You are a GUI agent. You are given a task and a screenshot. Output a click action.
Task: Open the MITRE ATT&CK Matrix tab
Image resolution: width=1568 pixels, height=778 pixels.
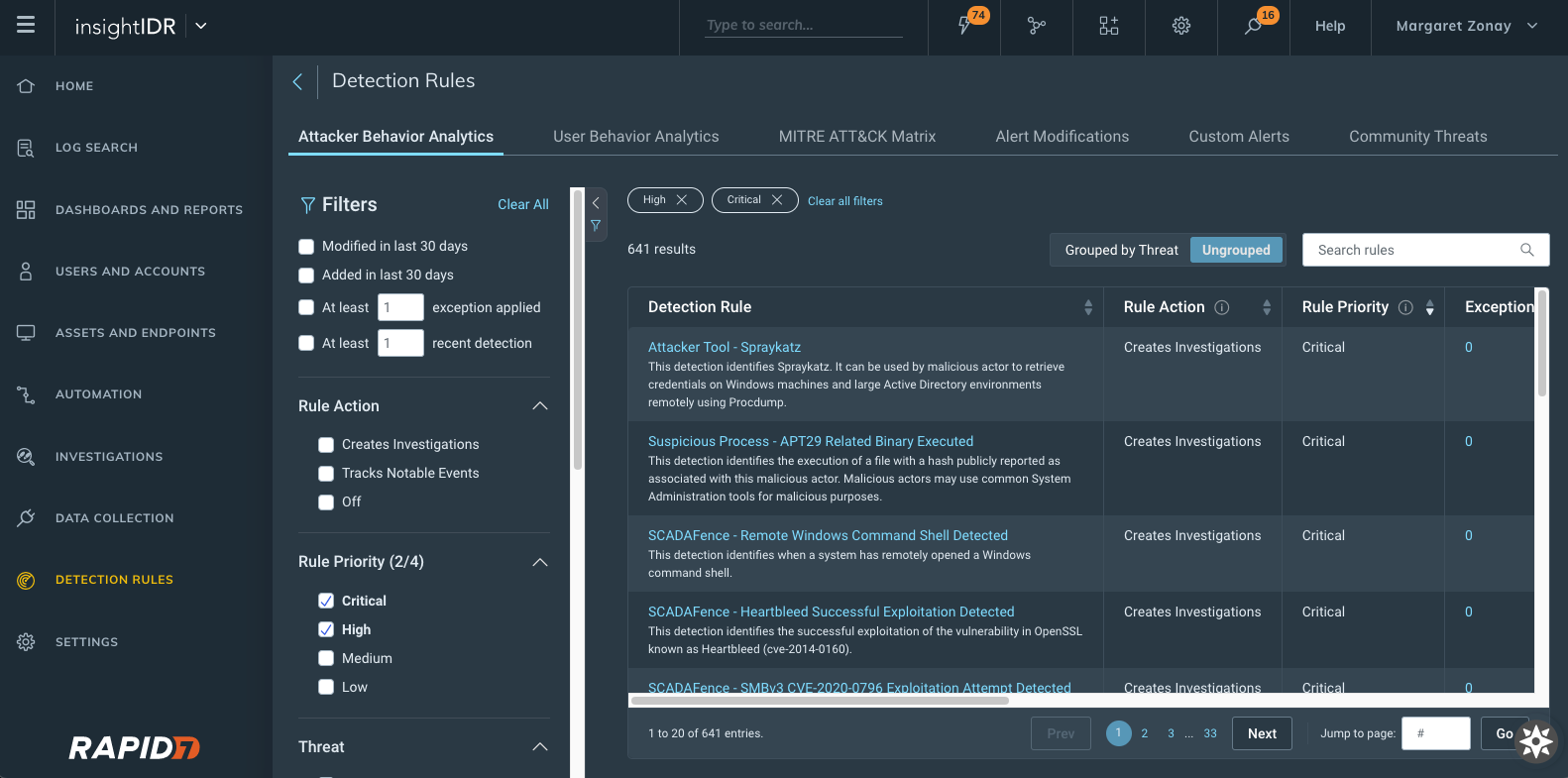point(856,137)
